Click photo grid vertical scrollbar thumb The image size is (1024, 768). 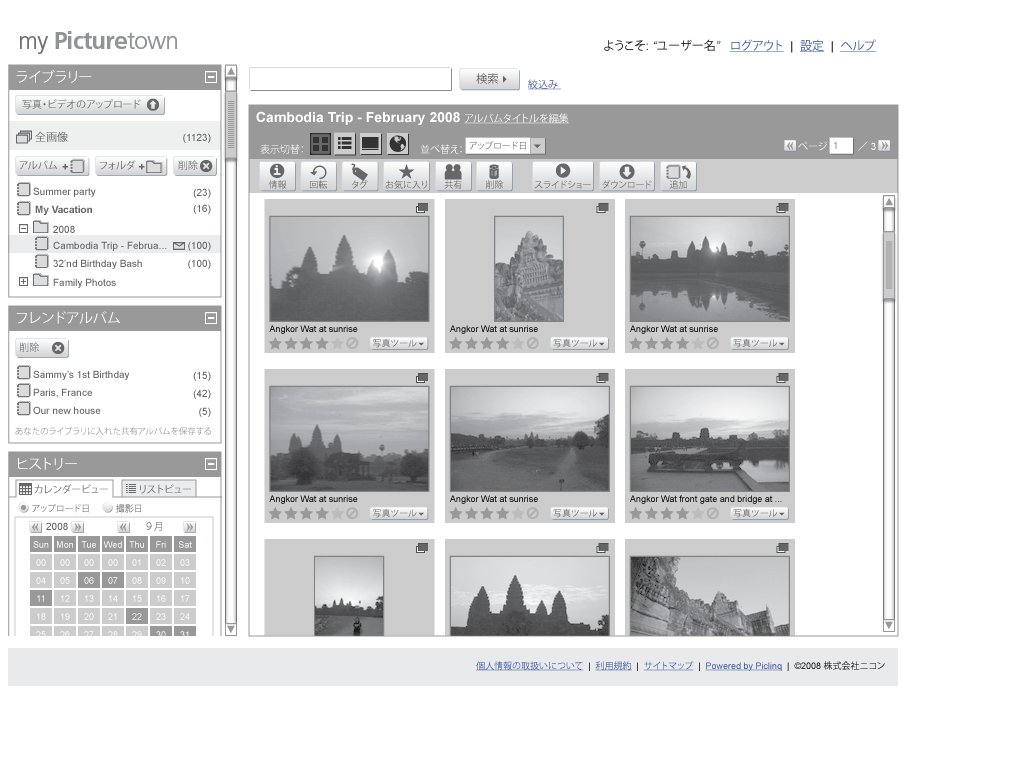889,265
